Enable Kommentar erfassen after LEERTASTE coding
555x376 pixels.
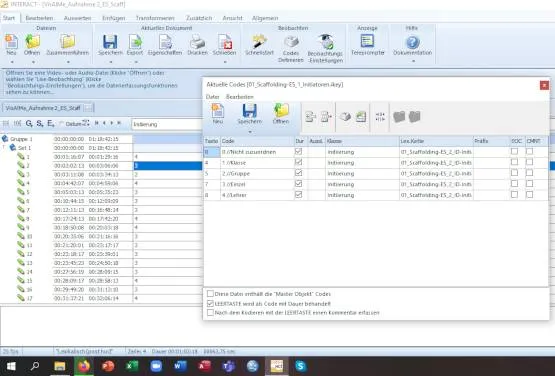coord(210,313)
